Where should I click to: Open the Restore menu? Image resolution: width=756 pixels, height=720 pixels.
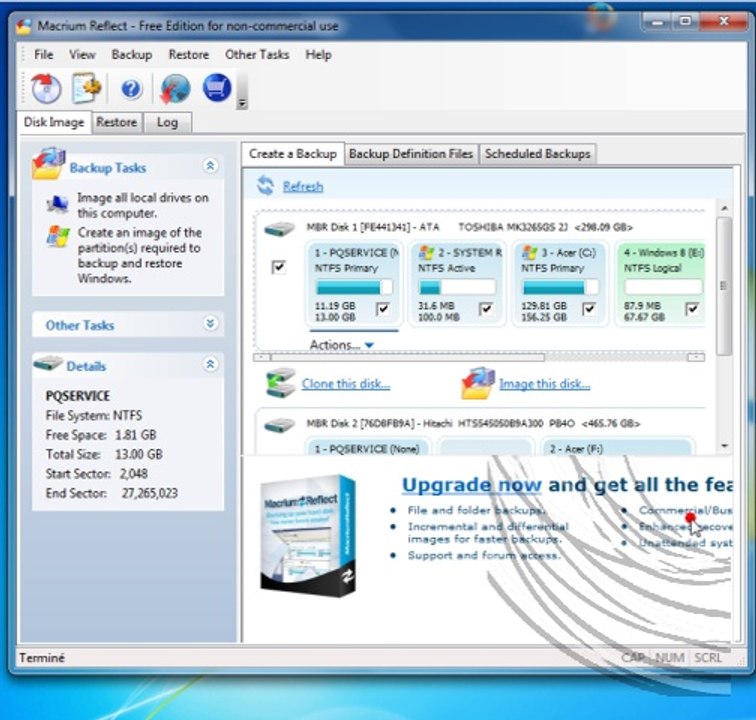(189, 54)
